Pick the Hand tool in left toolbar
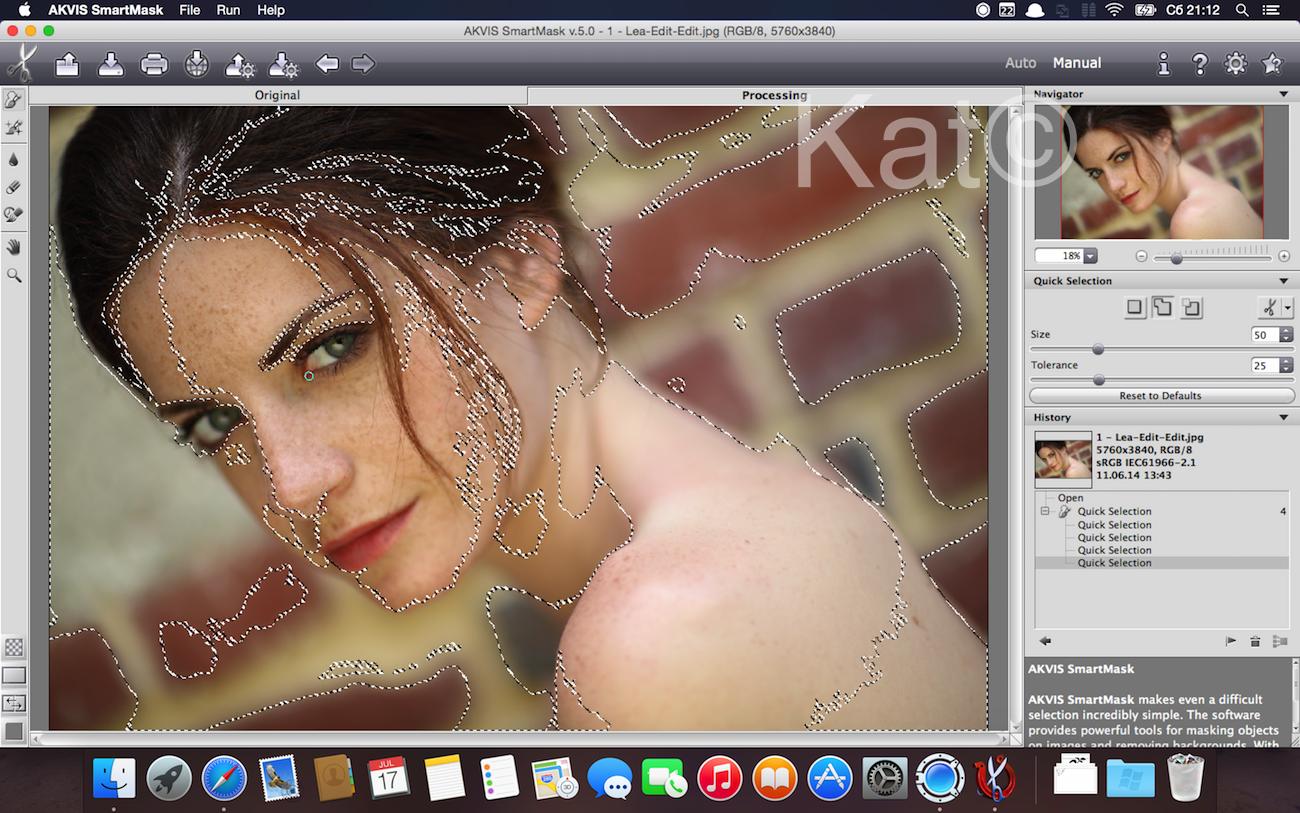The width and height of the screenshot is (1300, 813). pos(14,246)
